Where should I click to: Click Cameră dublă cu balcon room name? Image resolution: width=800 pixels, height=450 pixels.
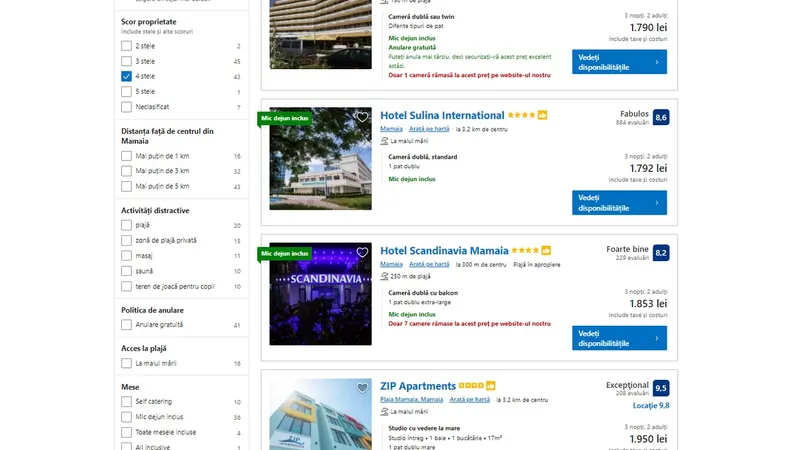[423, 293]
